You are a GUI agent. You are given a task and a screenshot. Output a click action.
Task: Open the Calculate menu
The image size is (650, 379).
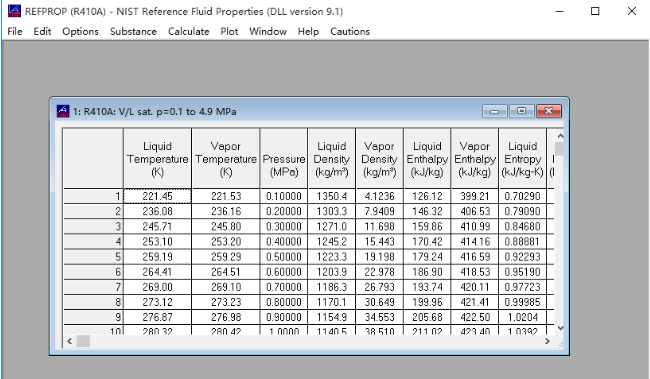pos(188,32)
